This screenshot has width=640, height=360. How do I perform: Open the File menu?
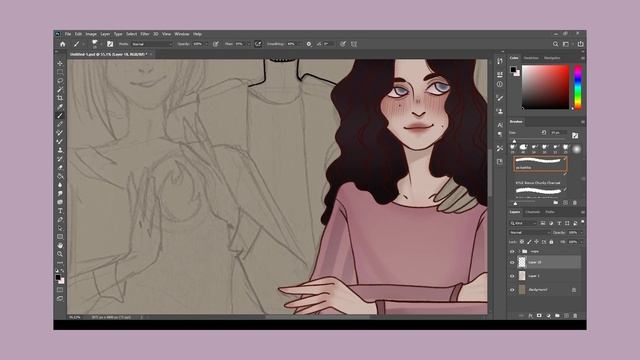coord(68,34)
